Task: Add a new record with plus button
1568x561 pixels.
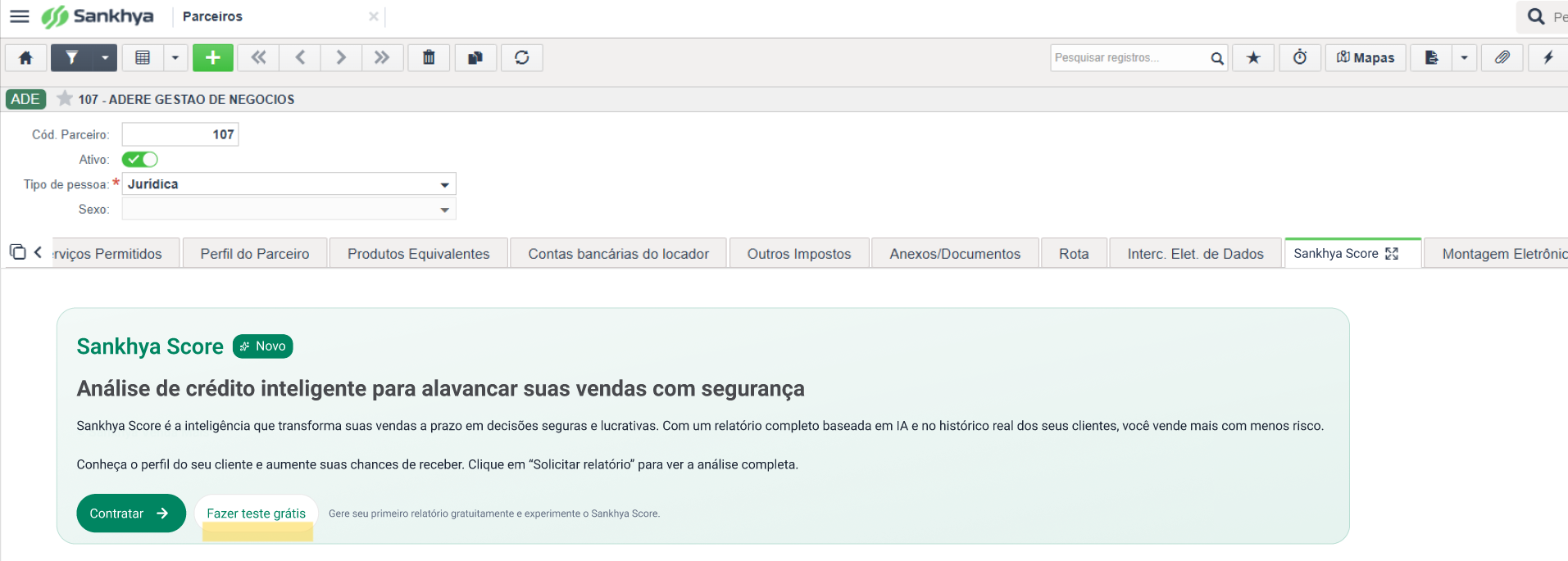Action: [213, 57]
